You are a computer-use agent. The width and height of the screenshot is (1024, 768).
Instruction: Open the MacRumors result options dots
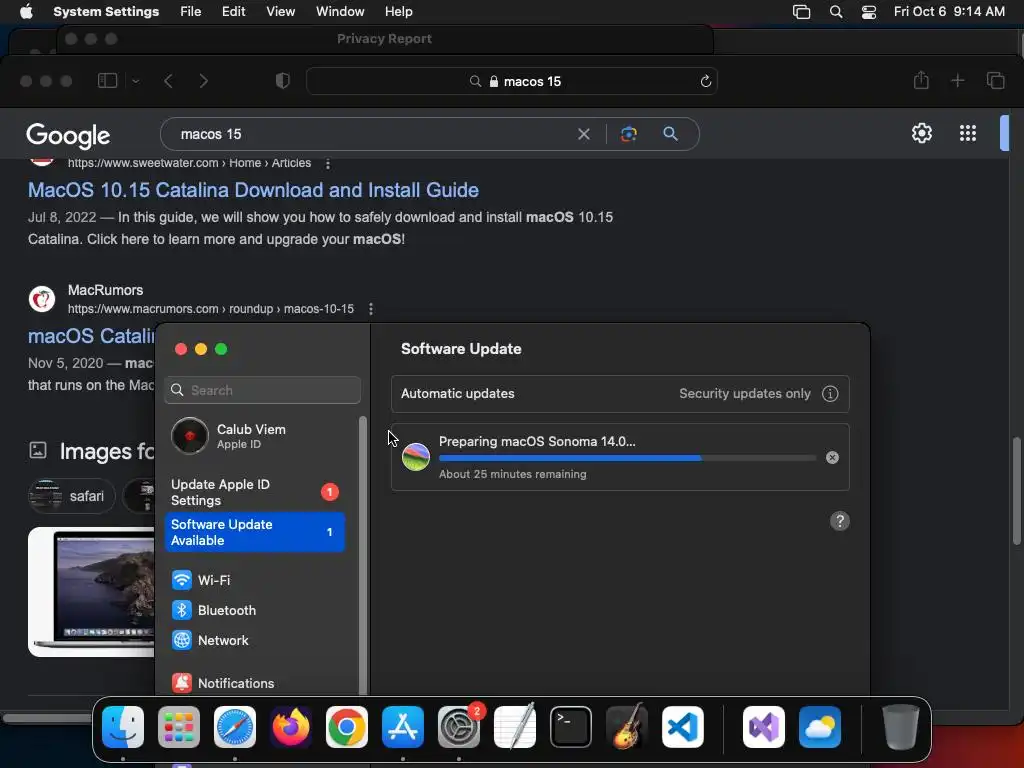pos(371,309)
